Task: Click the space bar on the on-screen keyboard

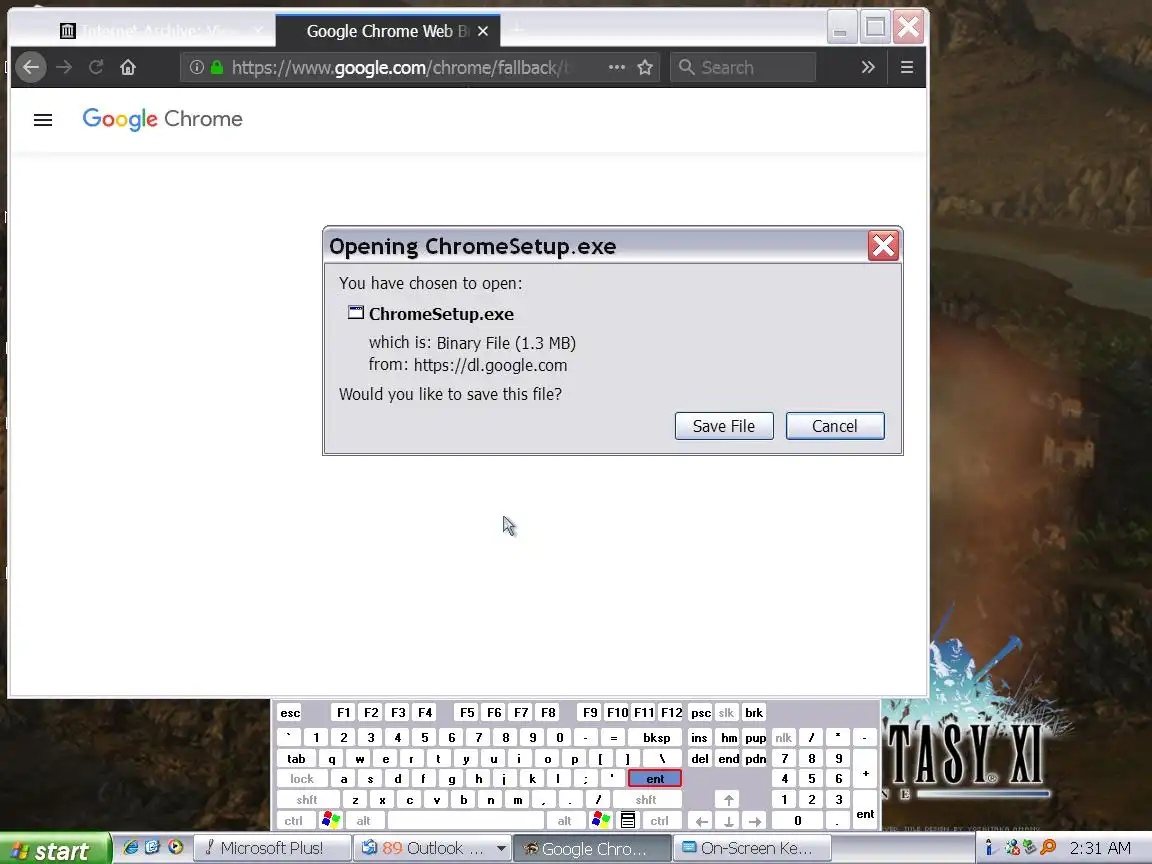Action: (466, 821)
